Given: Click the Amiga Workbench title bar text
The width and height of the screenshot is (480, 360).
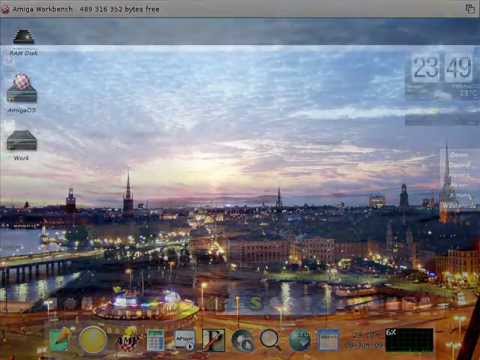Looking at the screenshot, I should 42,9.
